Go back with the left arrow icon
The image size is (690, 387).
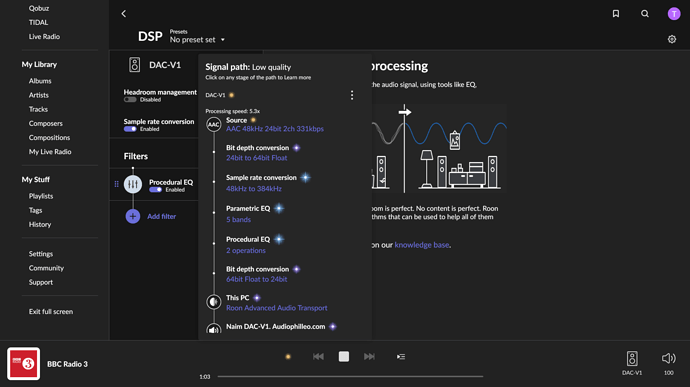[124, 14]
